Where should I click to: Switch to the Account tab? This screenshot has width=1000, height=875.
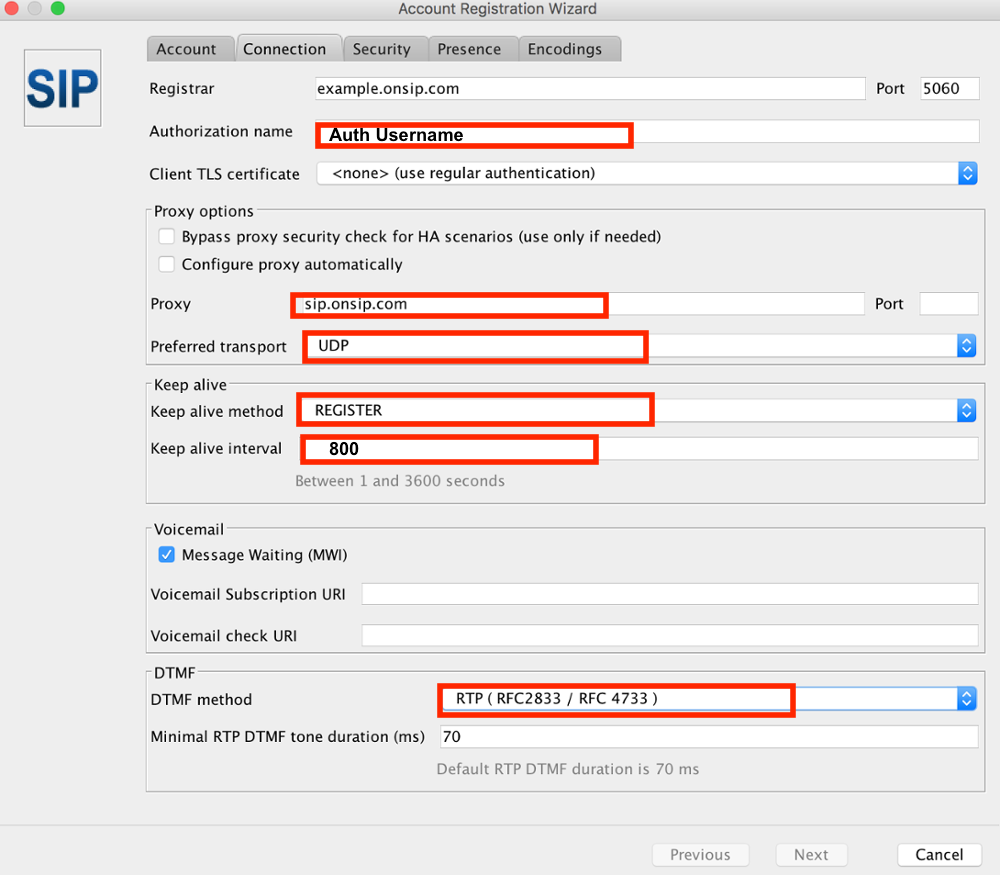click(x=190, y=49)
